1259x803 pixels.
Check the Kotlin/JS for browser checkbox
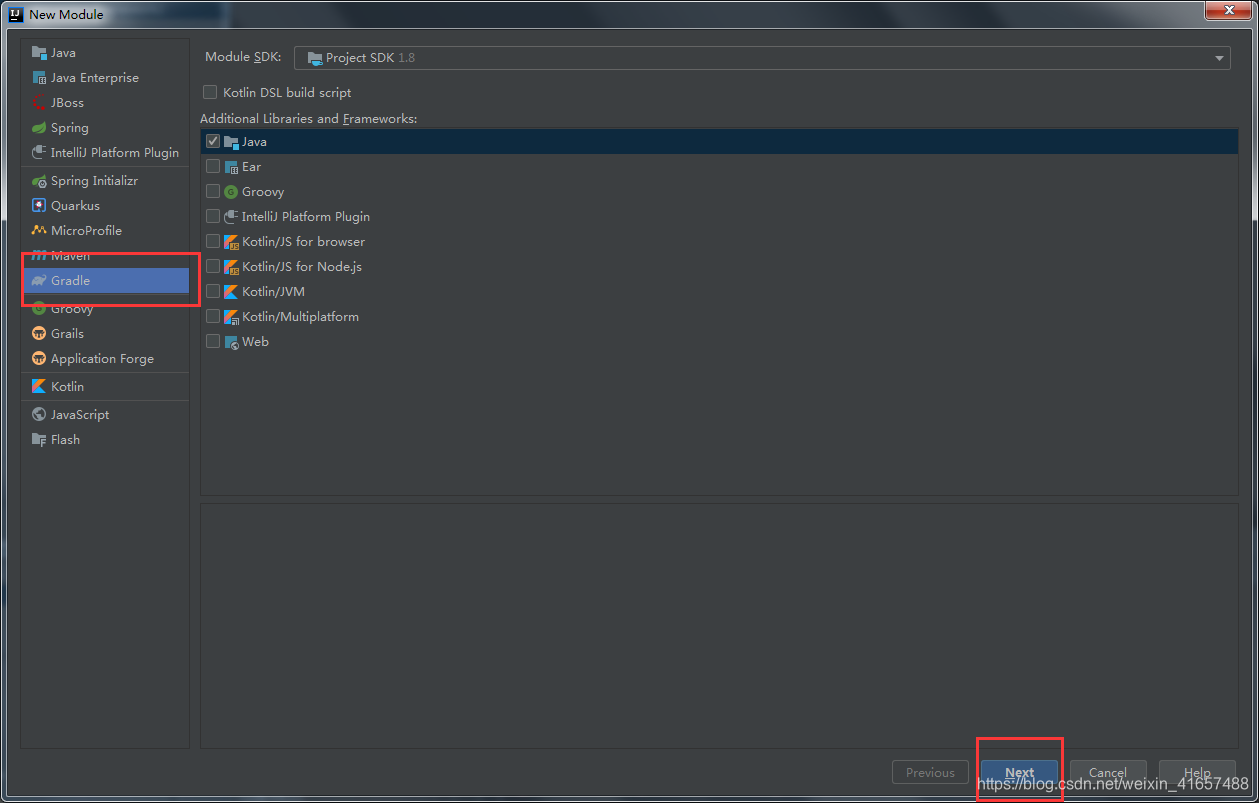pyautogui.click(x=213, y=242)
